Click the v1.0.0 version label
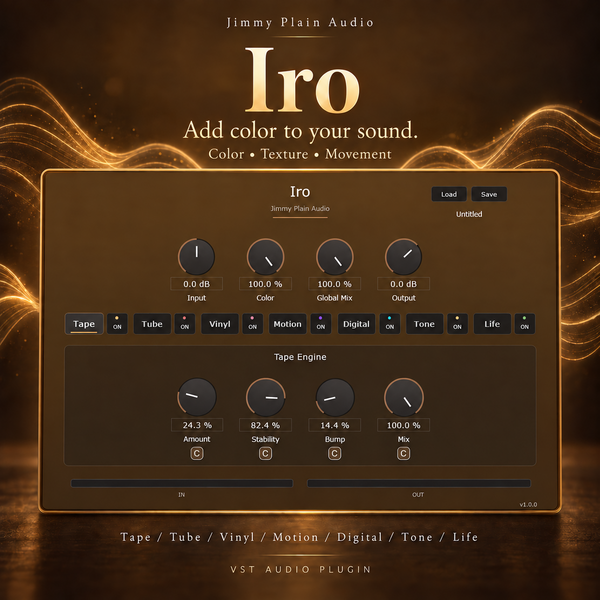The image size is (600, 600). coord(528,505)
